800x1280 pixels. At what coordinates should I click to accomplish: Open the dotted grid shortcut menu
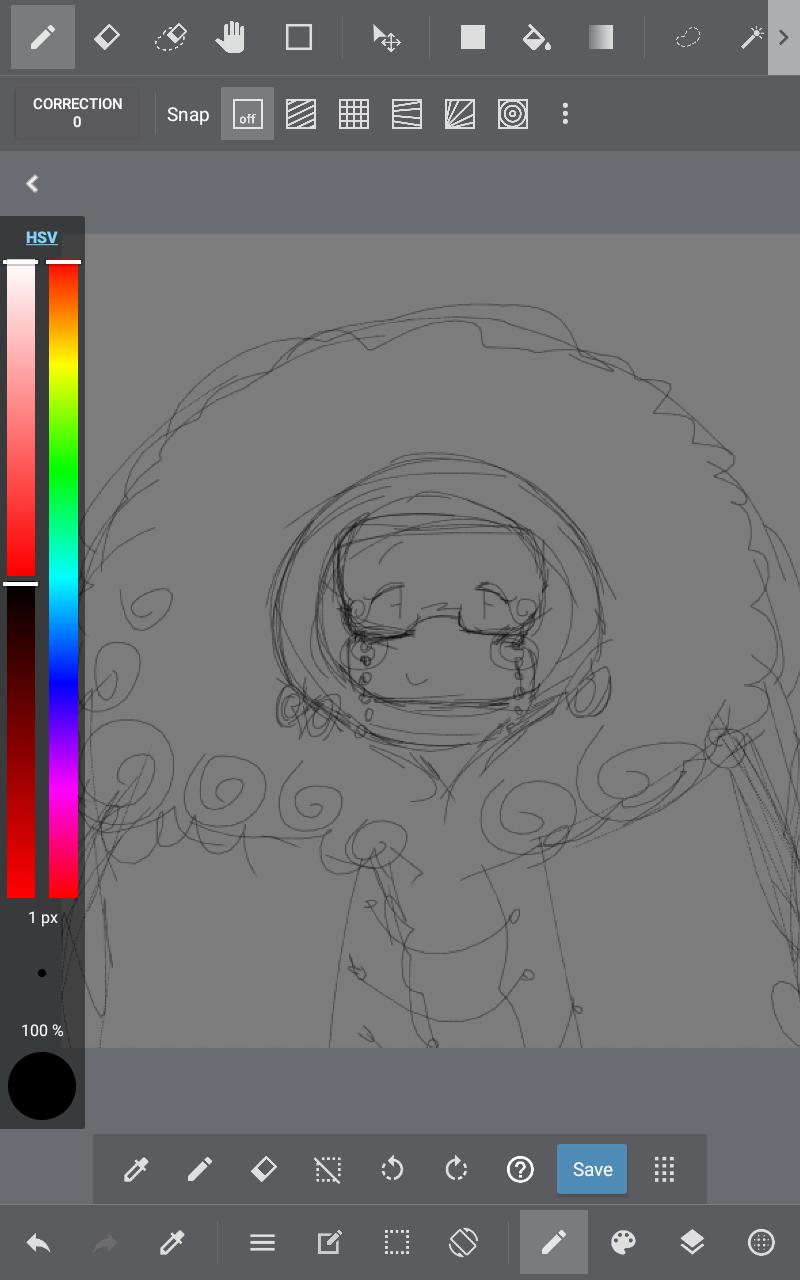[664, 1169]
